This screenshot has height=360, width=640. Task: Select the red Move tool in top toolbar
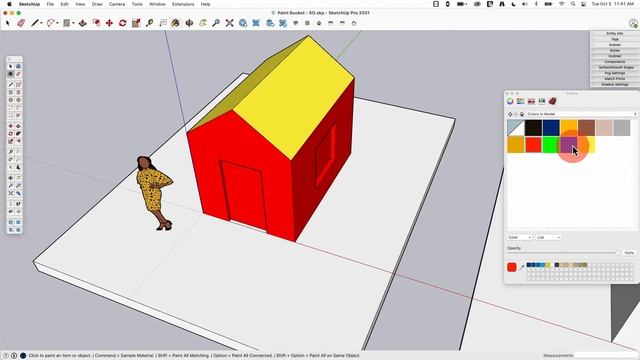pyautogui.click(x=109, y=23)
